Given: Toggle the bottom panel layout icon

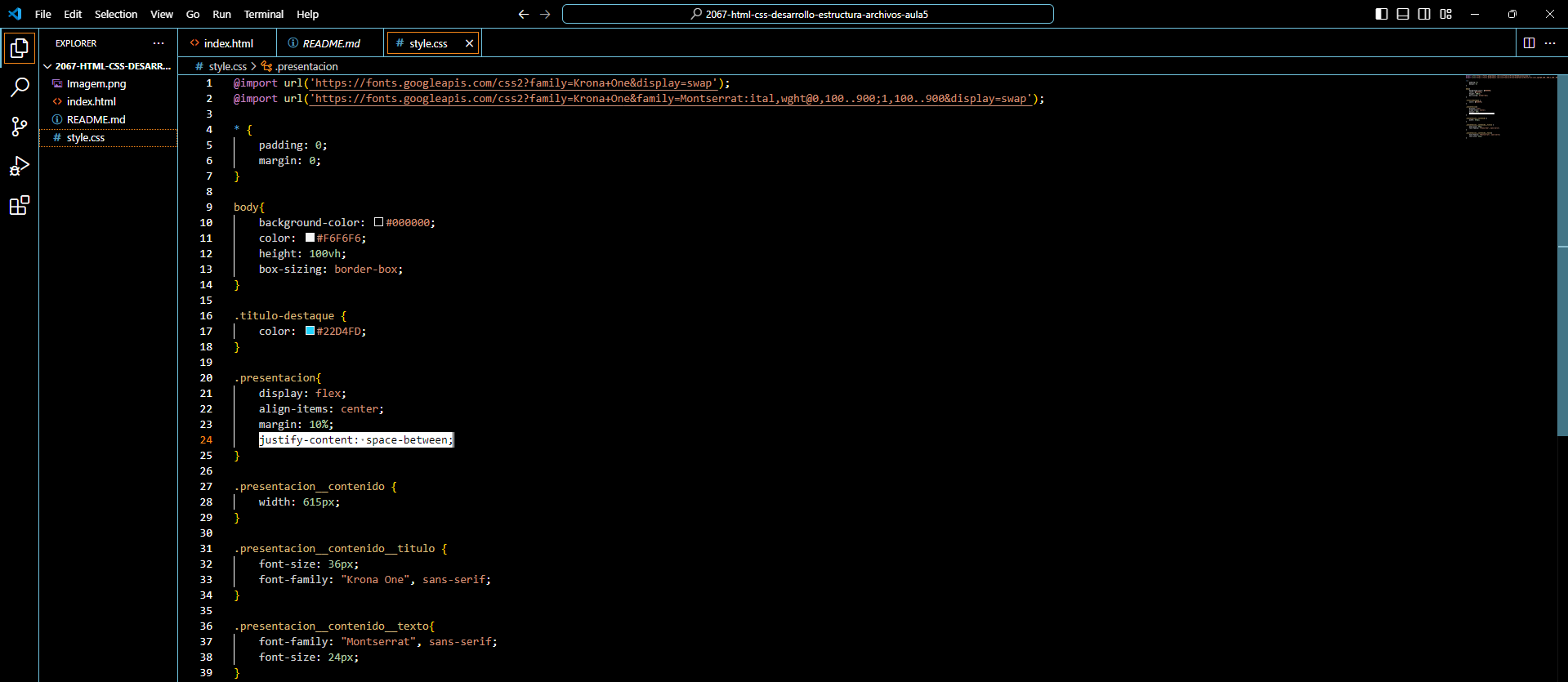Looking at the screenshot, I should click(x=1403, y=14).
